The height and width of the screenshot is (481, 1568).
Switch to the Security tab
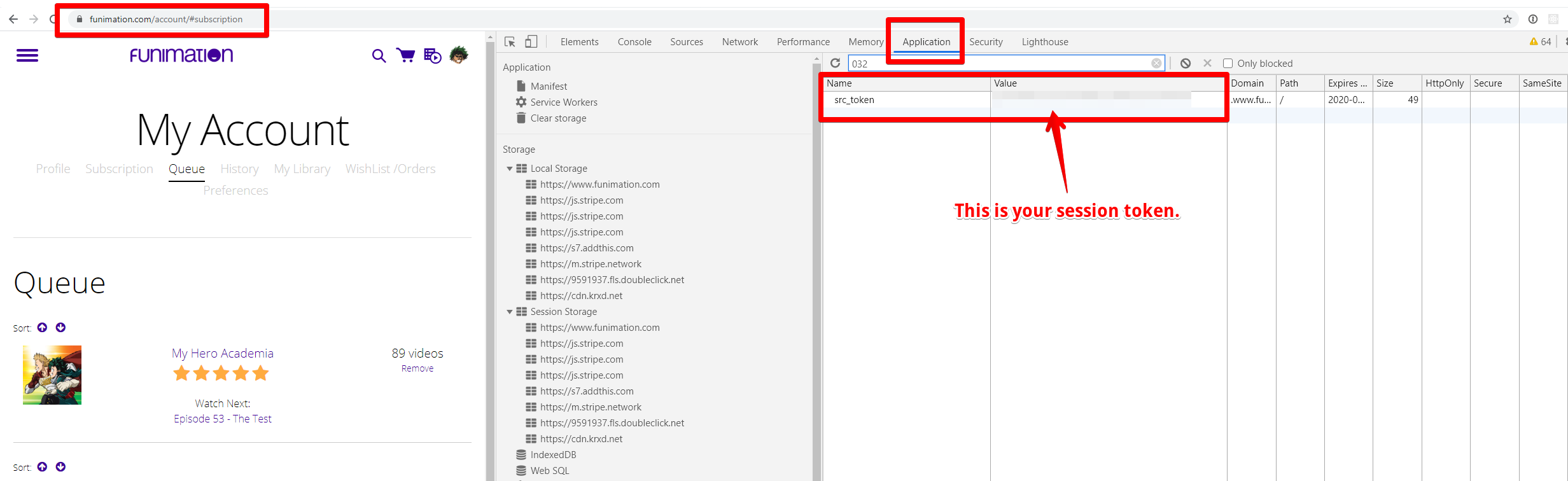pos(986,42)
